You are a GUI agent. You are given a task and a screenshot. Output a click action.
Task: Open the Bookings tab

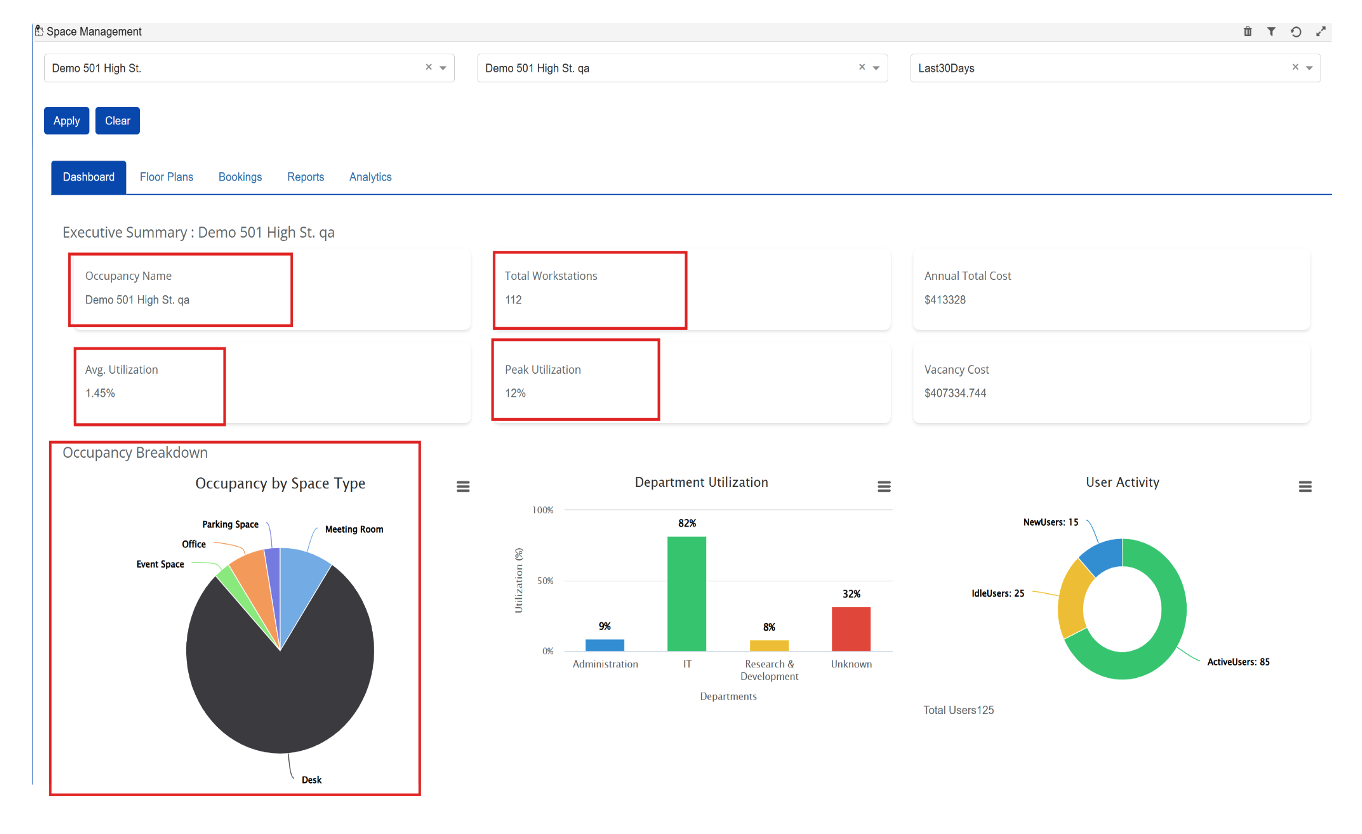[240, 177]
